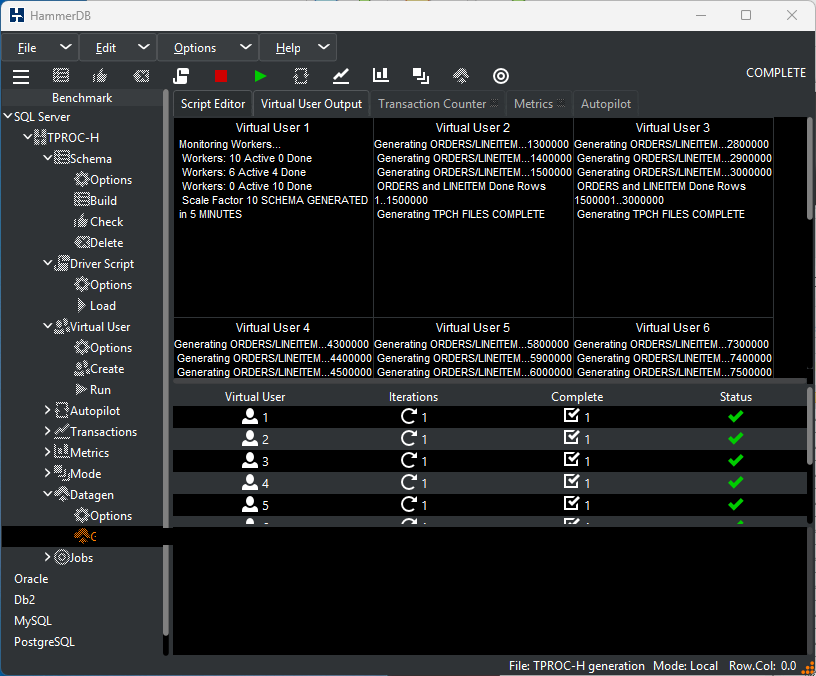Click the Autopilot toolbar icon
Viewport: 816px width, 676px height.
pyautogui.click(x=301, y=76)
